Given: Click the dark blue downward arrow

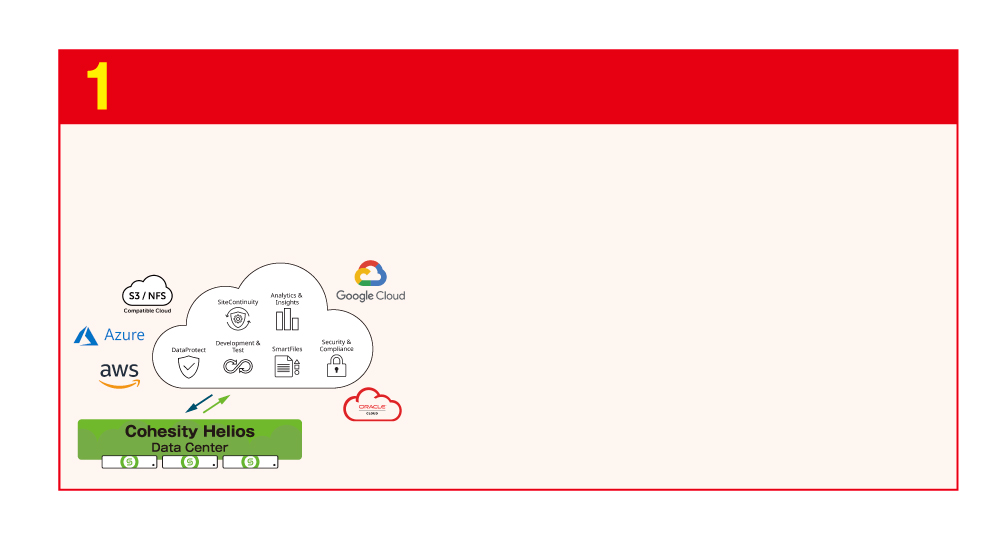Looking at the screenshot, I should pyautogui.click(x=199, y=404).
